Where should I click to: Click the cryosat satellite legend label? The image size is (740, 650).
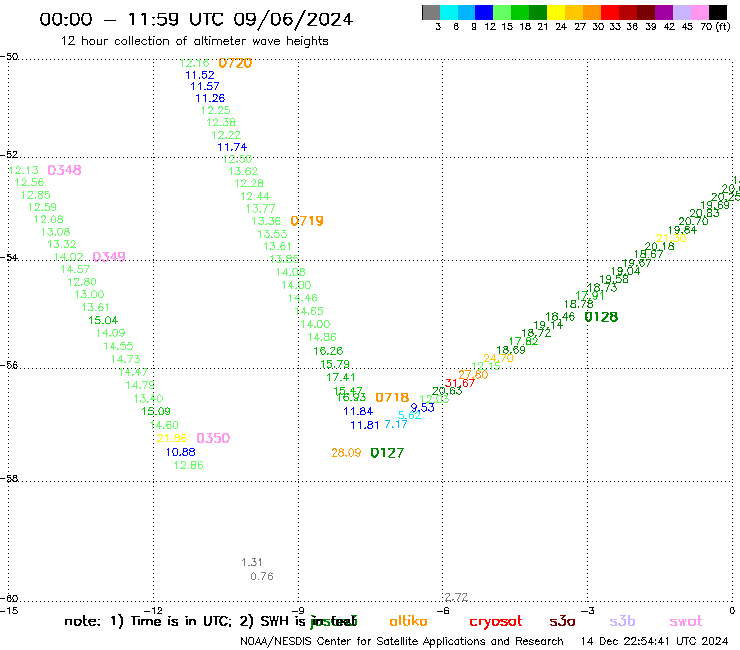496,622
